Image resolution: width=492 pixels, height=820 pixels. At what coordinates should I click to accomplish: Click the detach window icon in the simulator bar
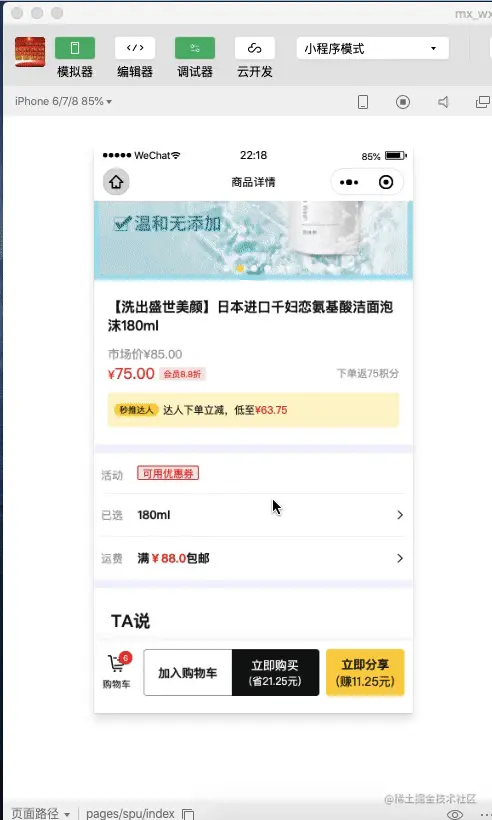483,102
